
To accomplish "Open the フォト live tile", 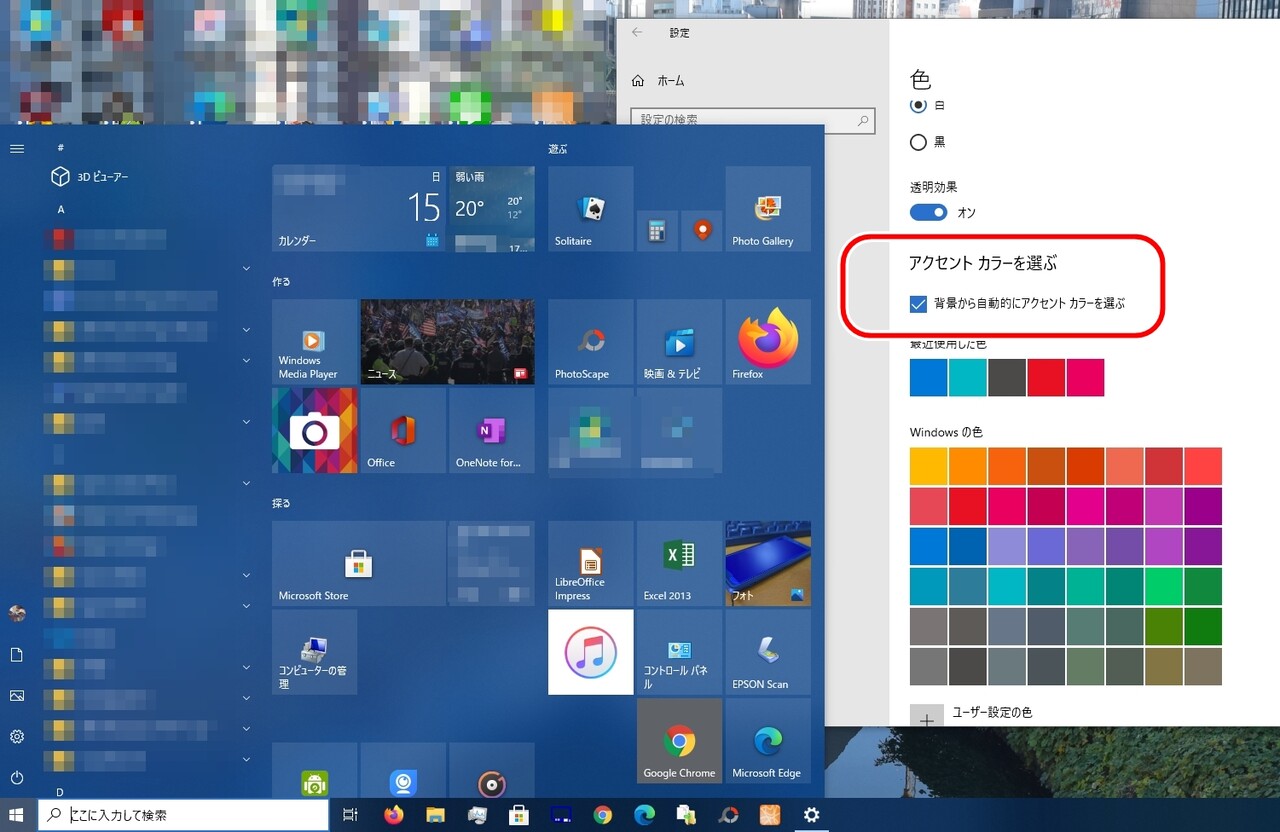I will [768, 564].
